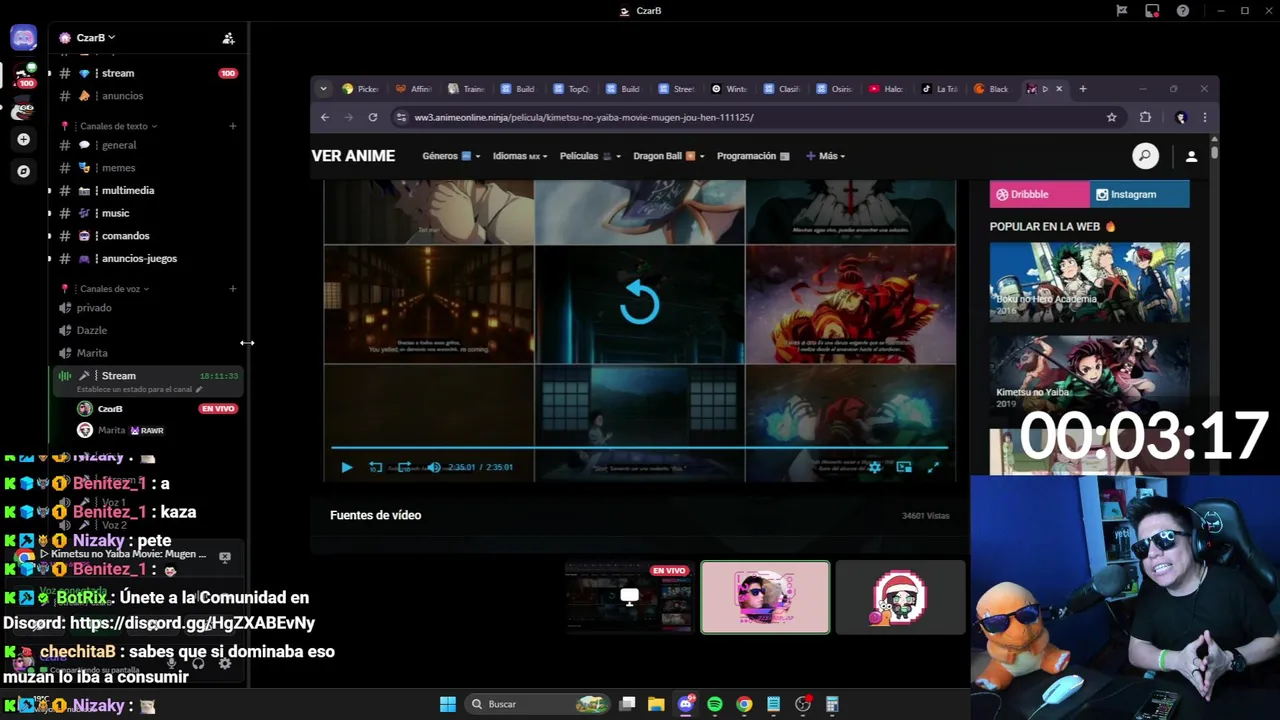Open Chrome extensions puzzle icon
This screenshot has width=1280, height=720.
pos(1145,117)
